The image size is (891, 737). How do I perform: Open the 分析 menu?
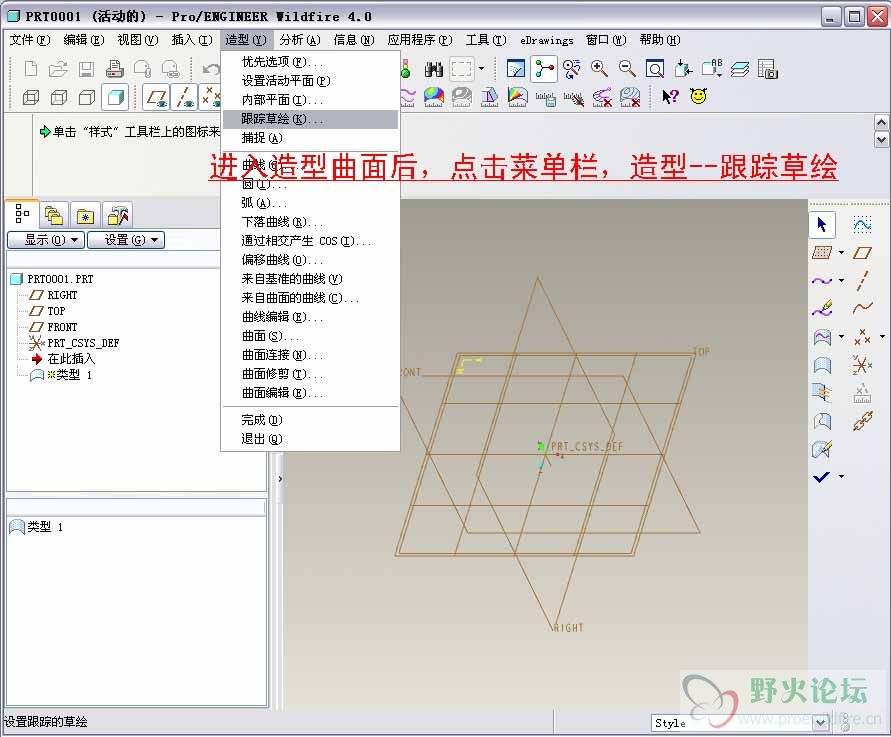click(300, 40)
